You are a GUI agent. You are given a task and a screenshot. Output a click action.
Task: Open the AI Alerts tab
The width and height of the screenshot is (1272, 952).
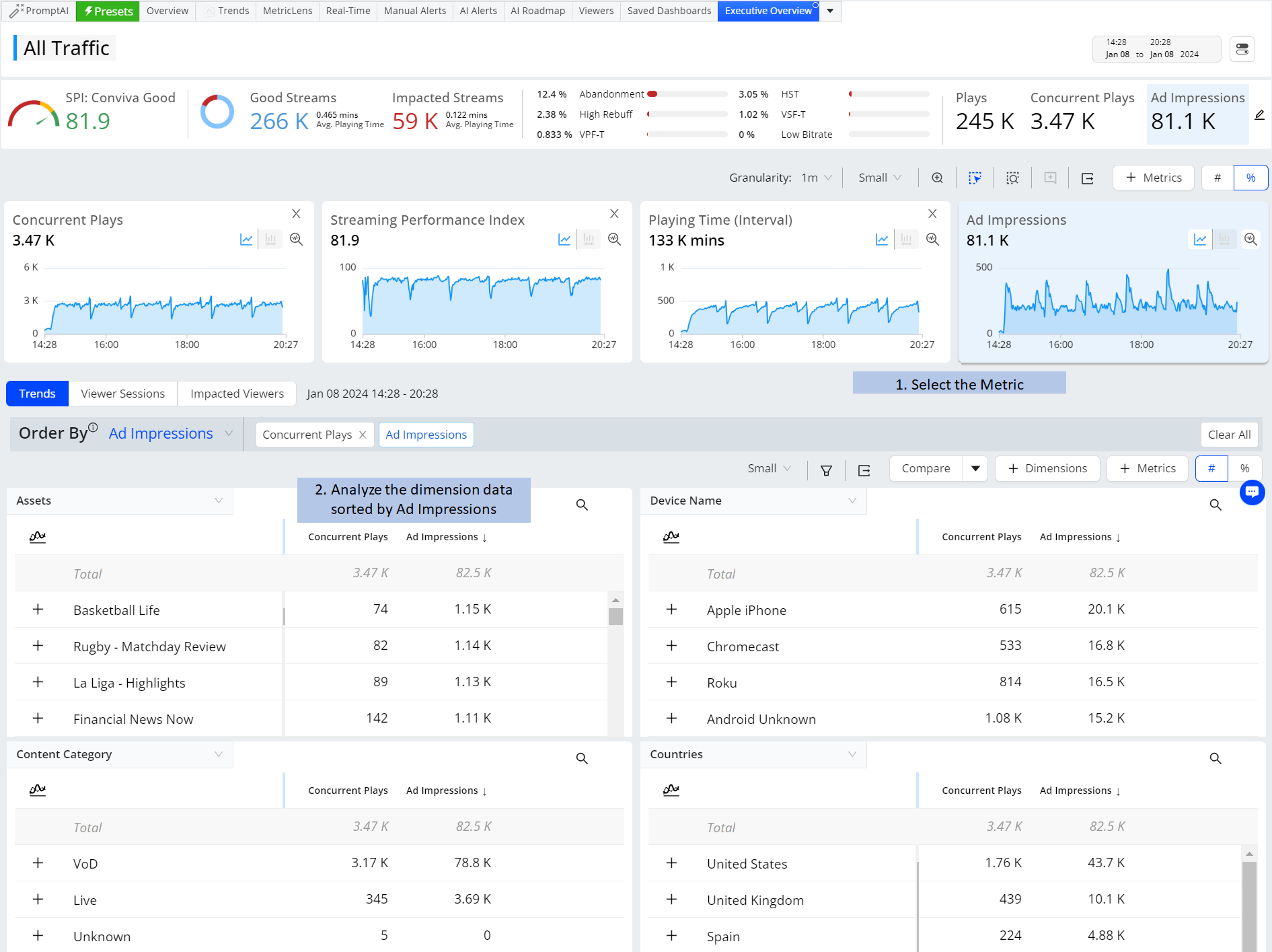(478, 11)
